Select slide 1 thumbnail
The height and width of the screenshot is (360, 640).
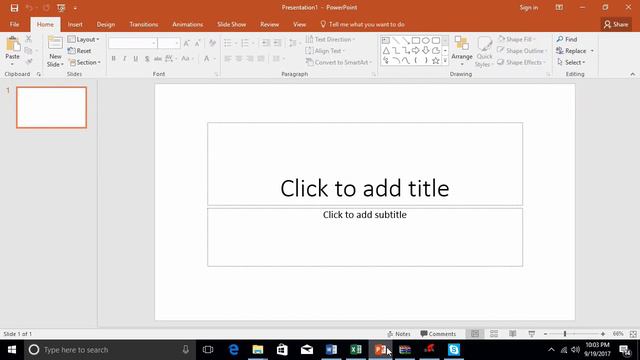click(51, 107)
